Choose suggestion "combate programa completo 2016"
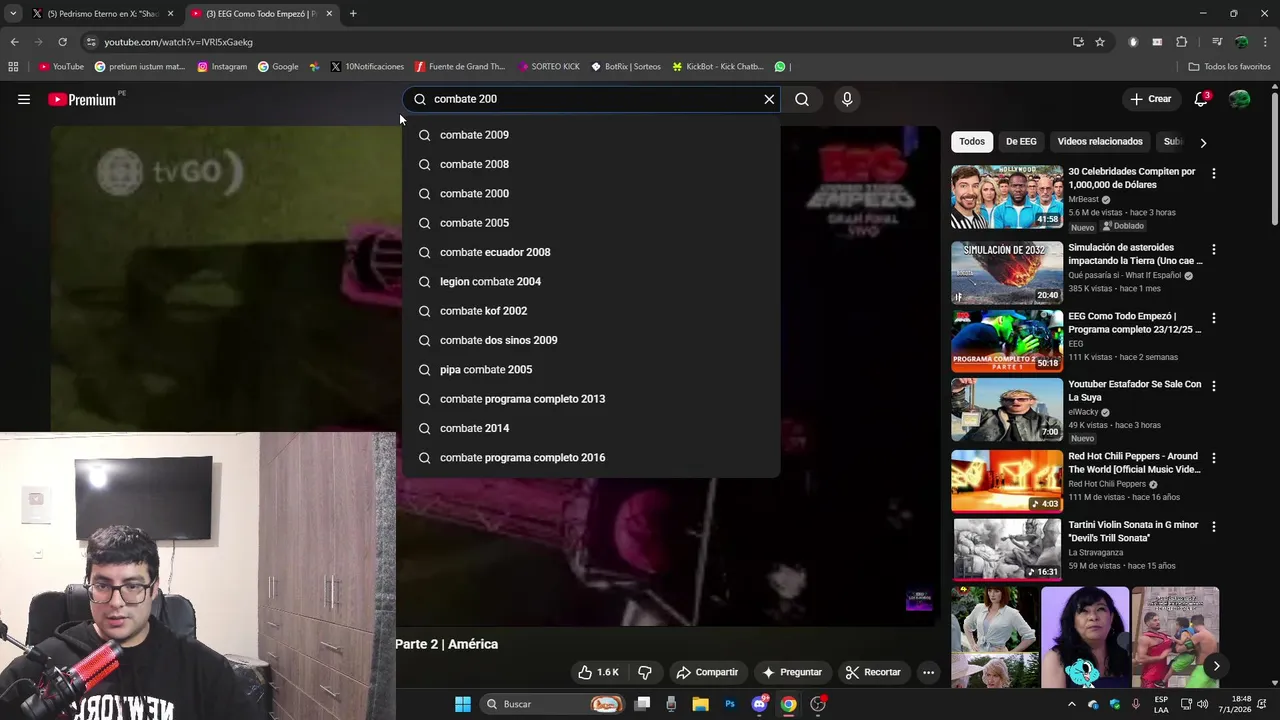The image size is (1280, 720). click(590, 457)
